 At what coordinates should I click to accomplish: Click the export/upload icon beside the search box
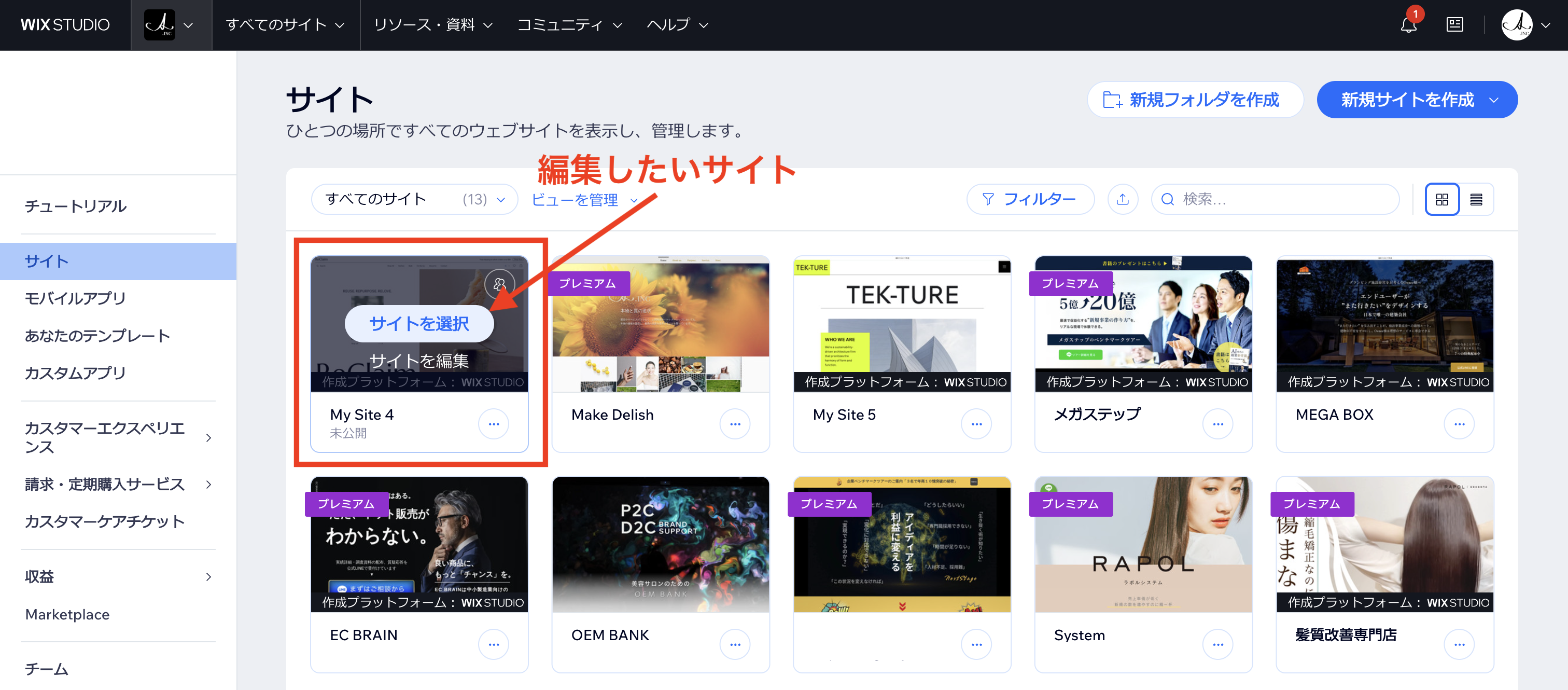[x=1123, y=199]
